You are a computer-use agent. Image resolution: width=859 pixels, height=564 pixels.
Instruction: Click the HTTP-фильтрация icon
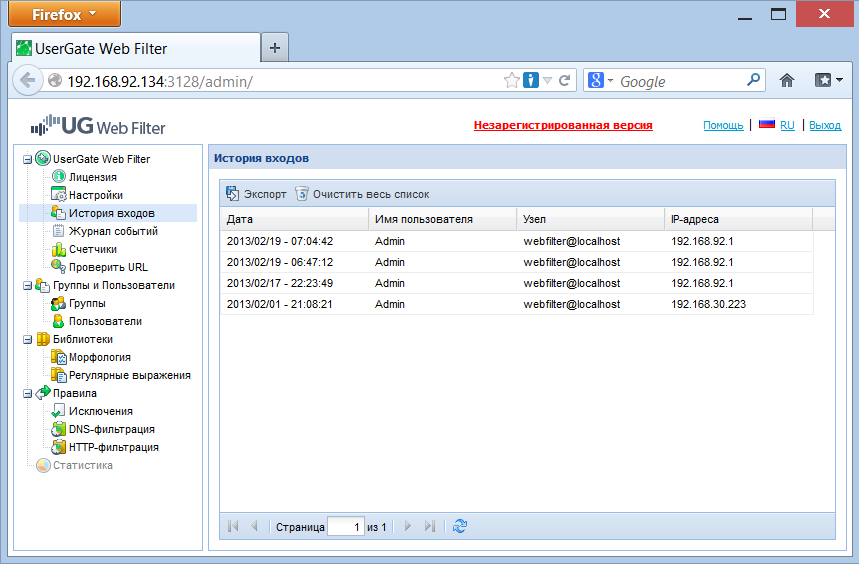click(x=59, y=447)
